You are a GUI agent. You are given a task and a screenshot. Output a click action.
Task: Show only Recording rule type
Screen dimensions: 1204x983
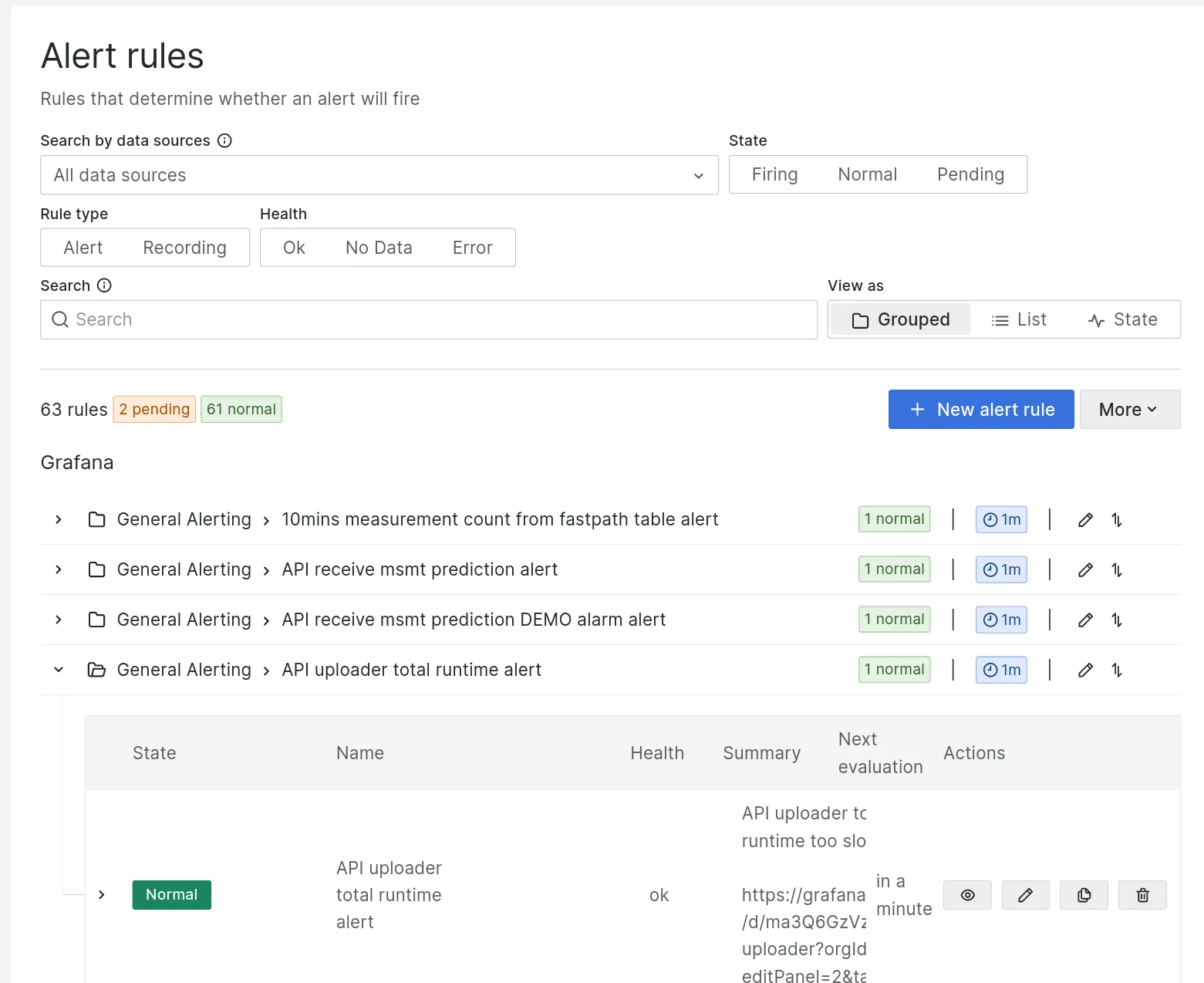184,248
